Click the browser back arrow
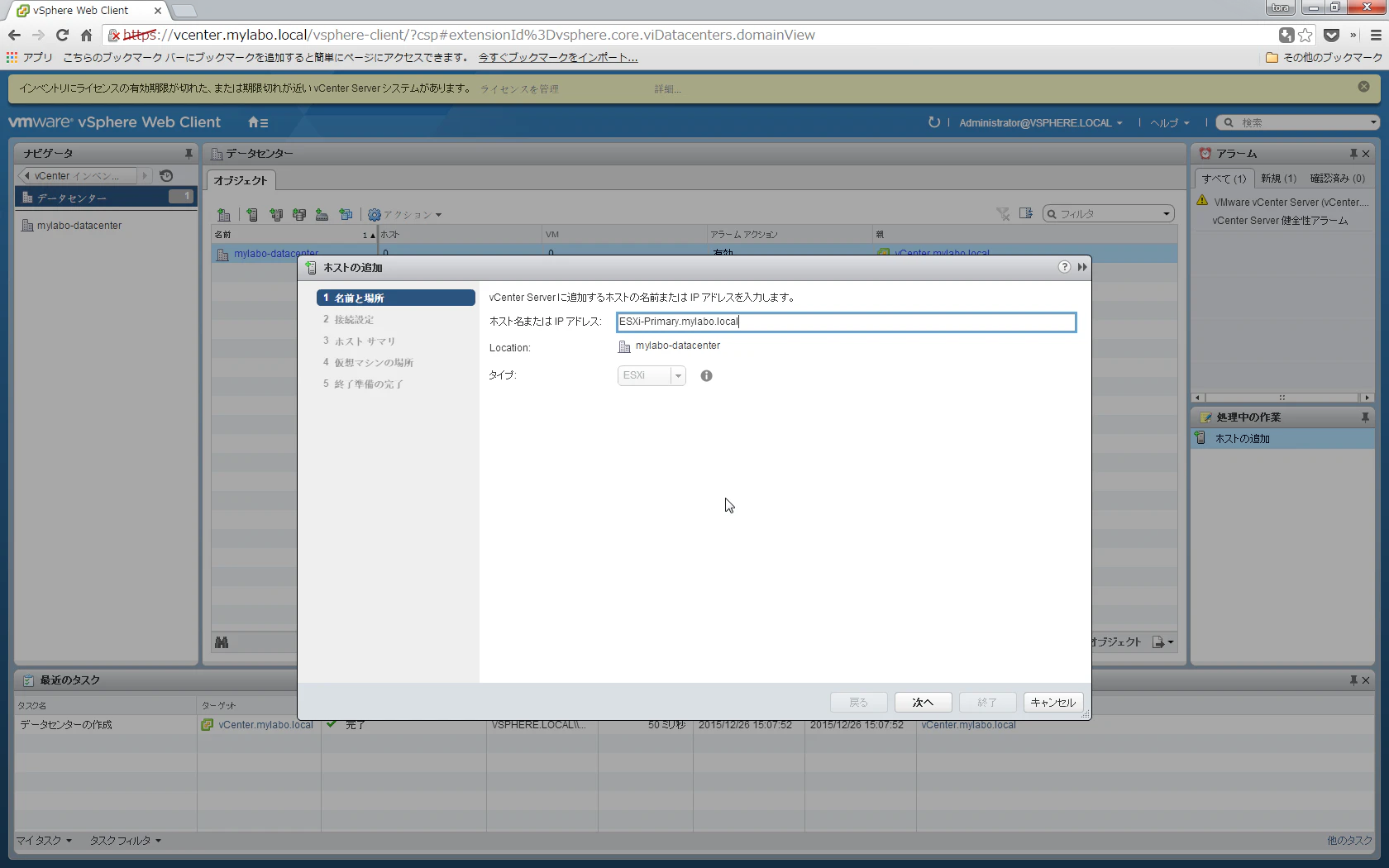 coord(14,35)
